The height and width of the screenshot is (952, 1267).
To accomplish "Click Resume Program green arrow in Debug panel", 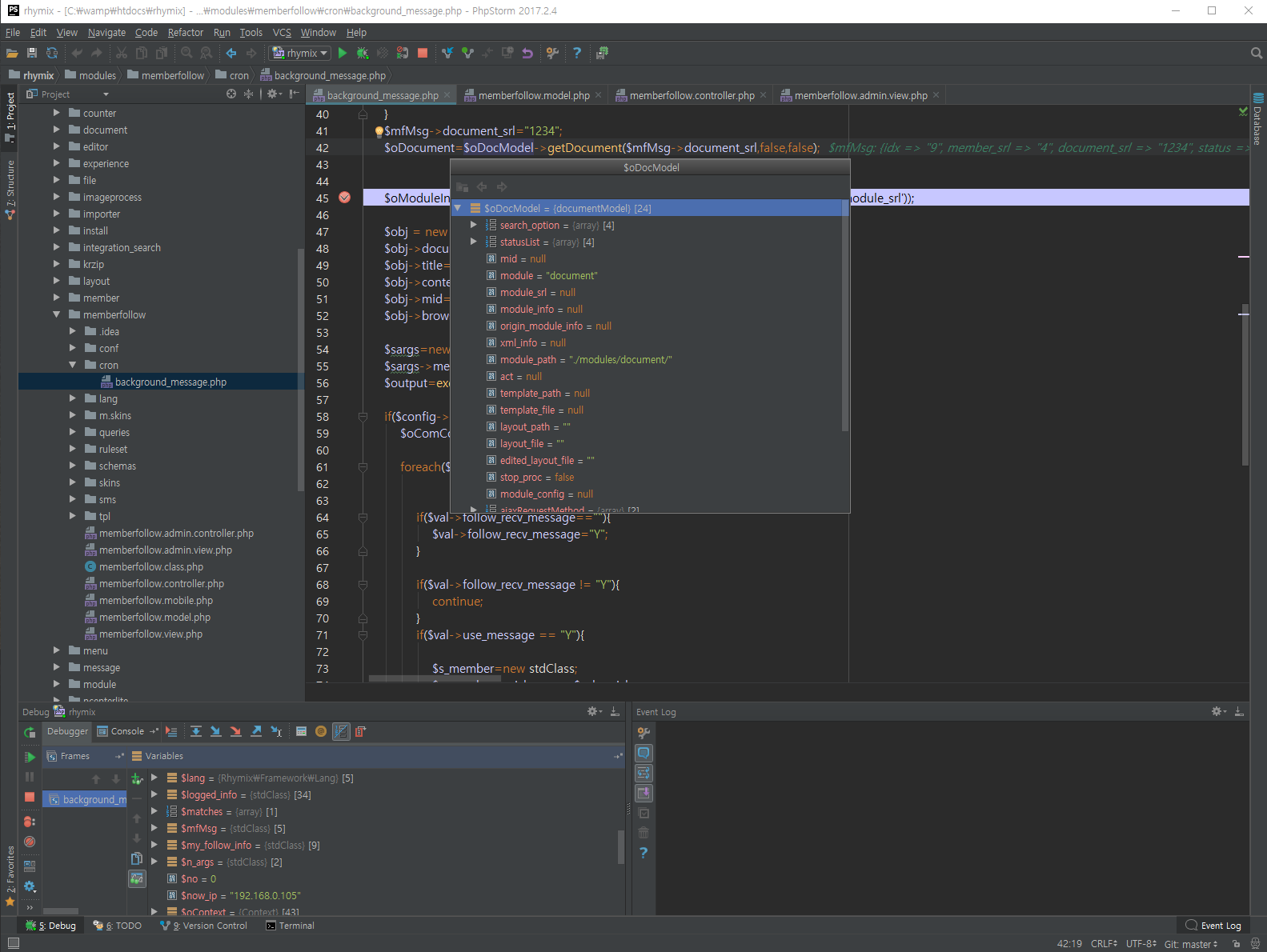I will (30, 757).
